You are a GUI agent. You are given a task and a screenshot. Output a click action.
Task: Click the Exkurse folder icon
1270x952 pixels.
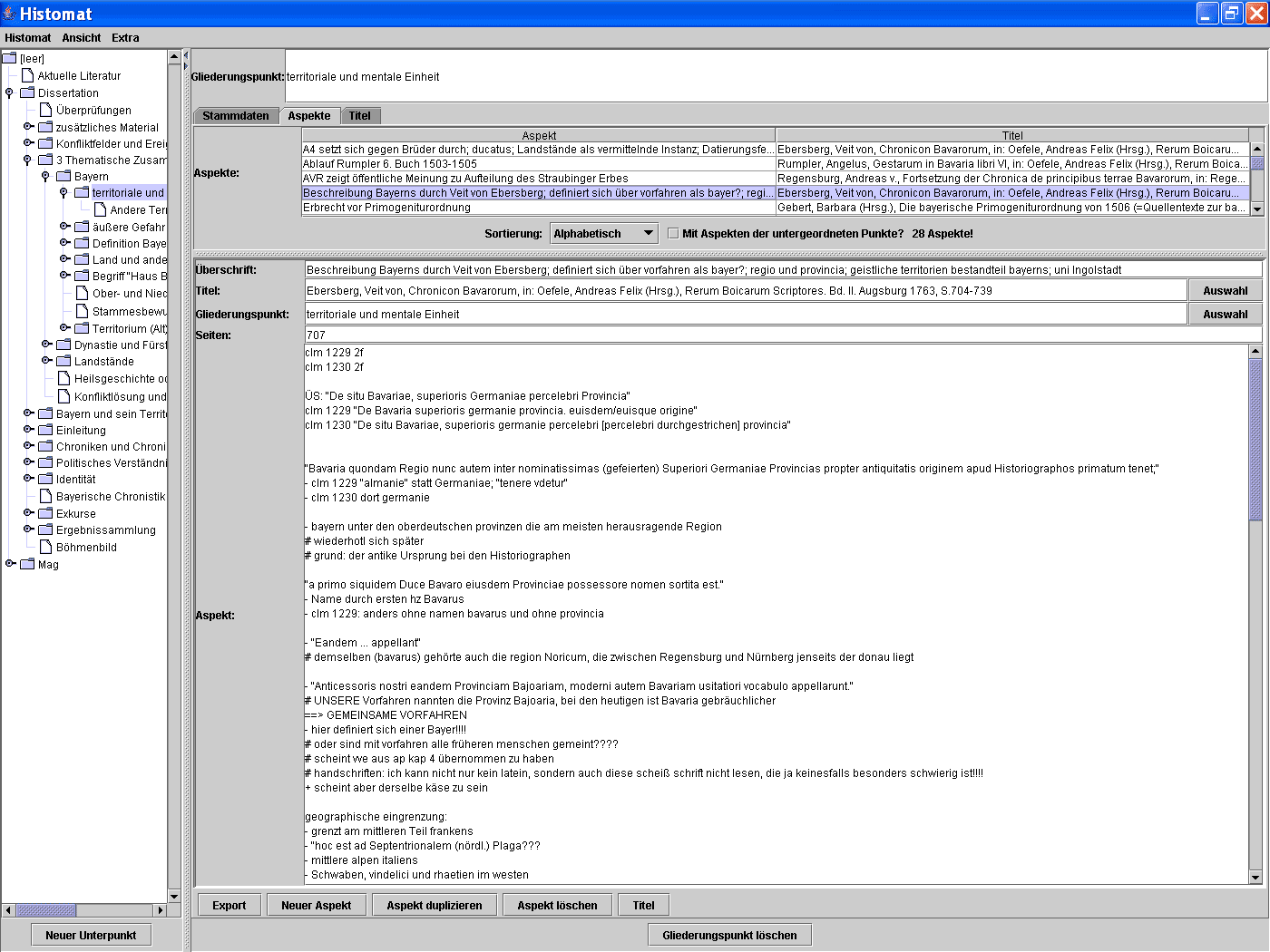click(46, 514)
